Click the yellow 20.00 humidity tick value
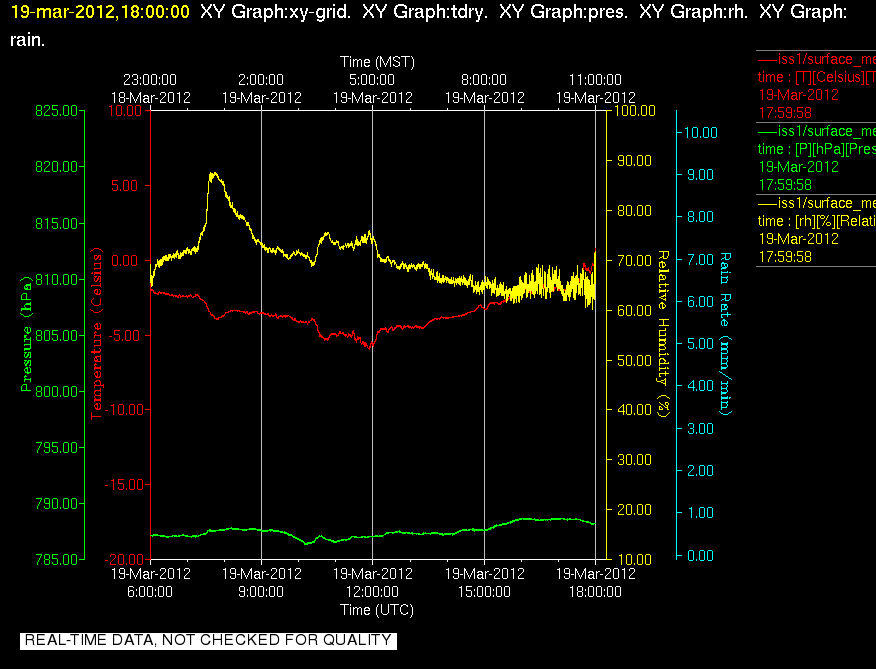This screenshot has height=669, width=876. pos(635,510)
